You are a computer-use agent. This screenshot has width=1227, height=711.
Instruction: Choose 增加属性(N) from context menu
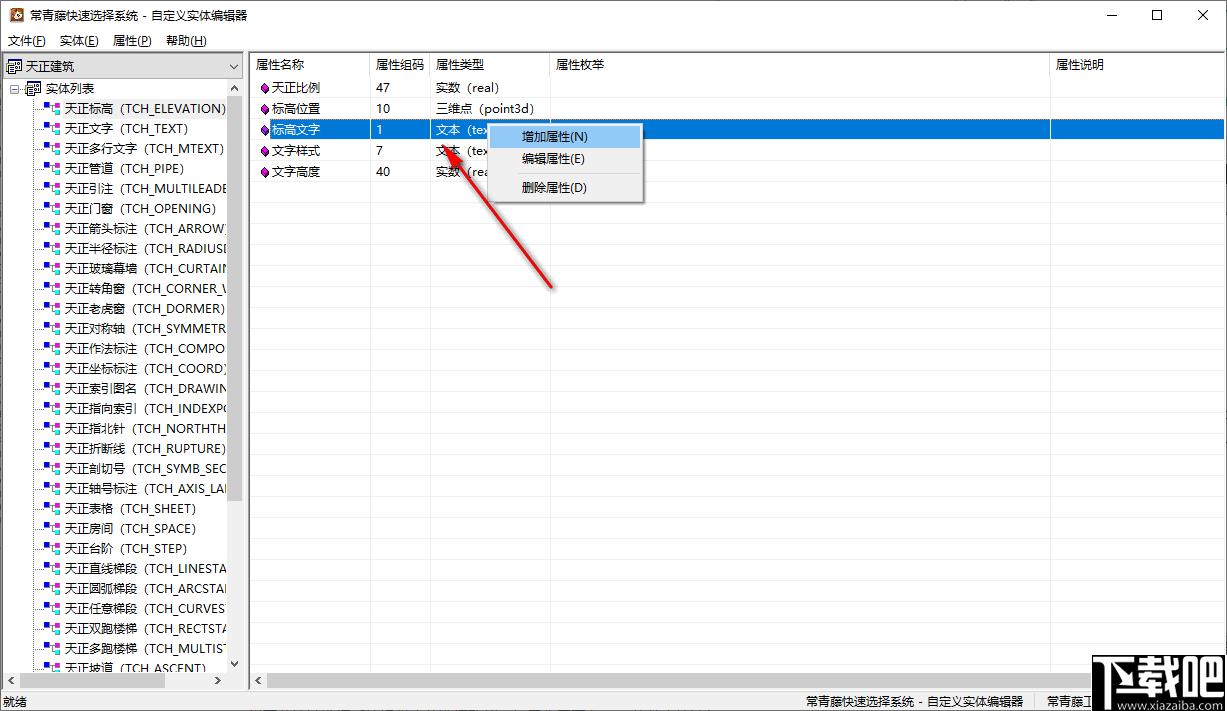(565, 137)
